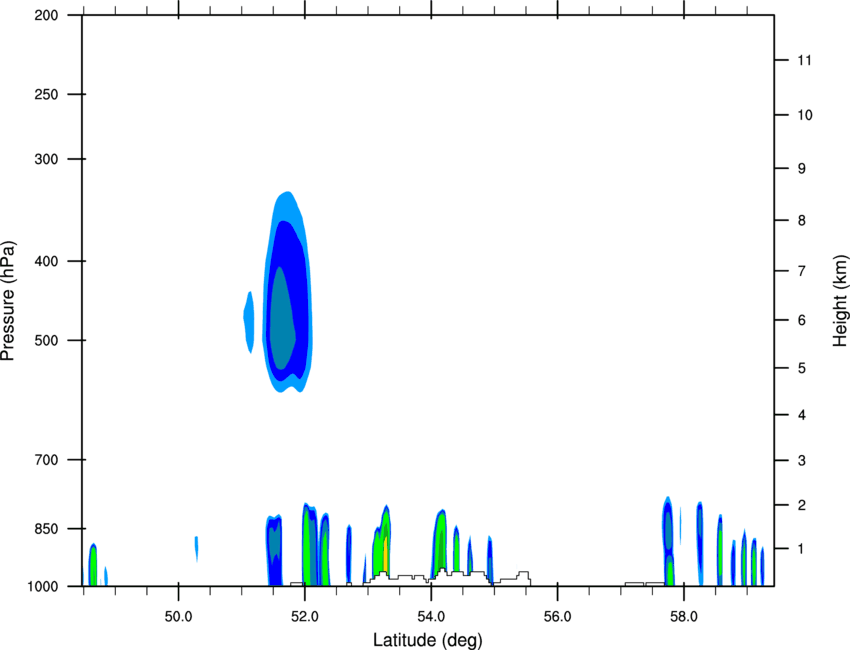Click the 9 km height tick label
The width and height of the screenshot is (850, 650).
(801, 169)
